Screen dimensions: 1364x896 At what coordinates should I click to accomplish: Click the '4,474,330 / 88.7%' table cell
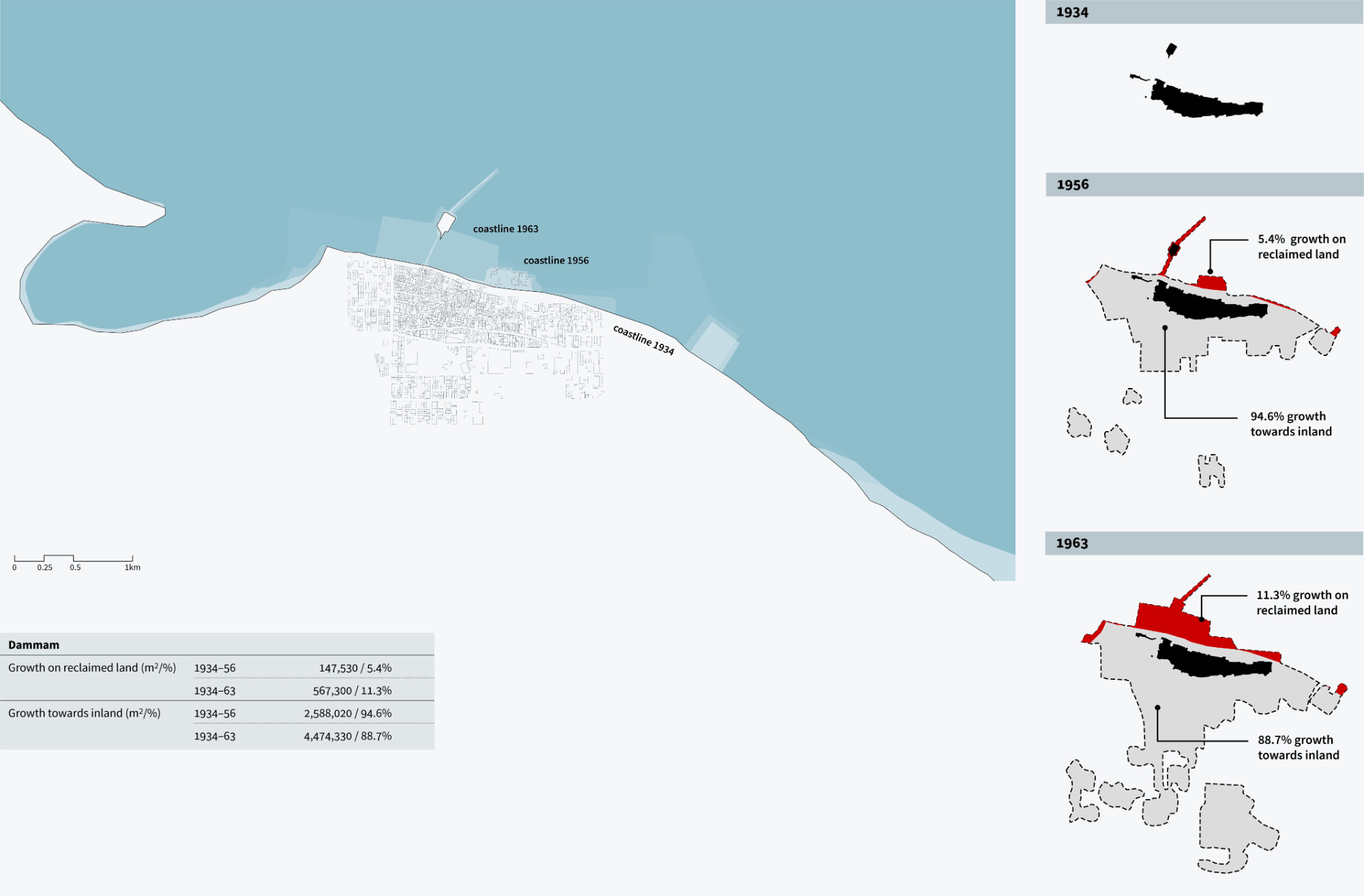(347, 736)
